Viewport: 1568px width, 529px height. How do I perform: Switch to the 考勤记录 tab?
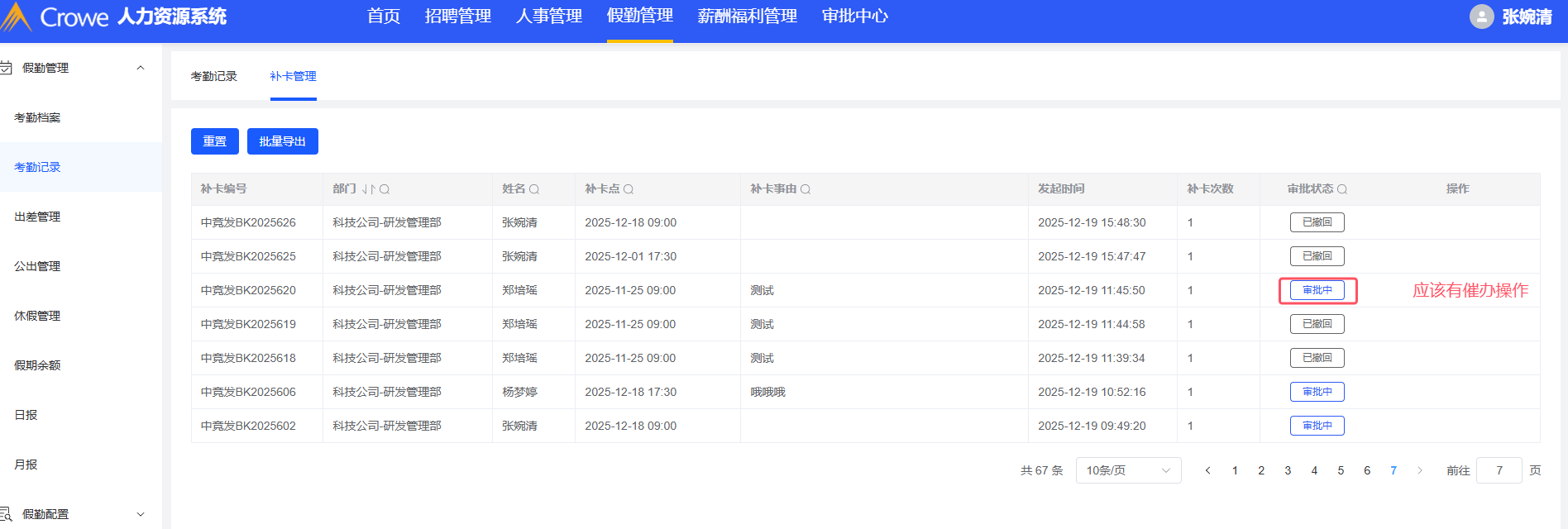point(213,76)
